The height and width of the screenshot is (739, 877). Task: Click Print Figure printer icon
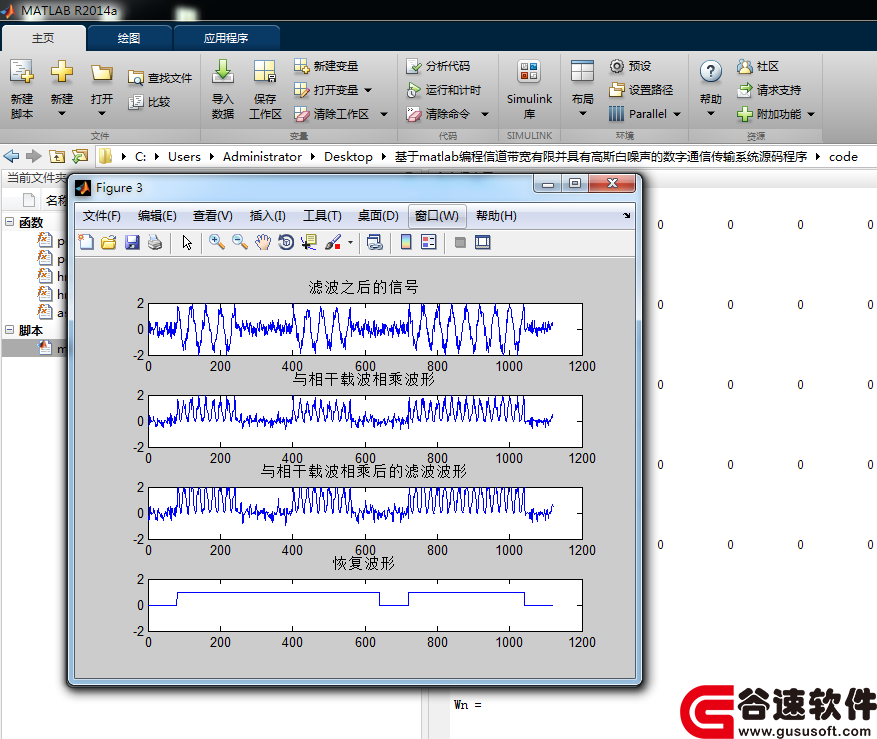coord(155,242)
